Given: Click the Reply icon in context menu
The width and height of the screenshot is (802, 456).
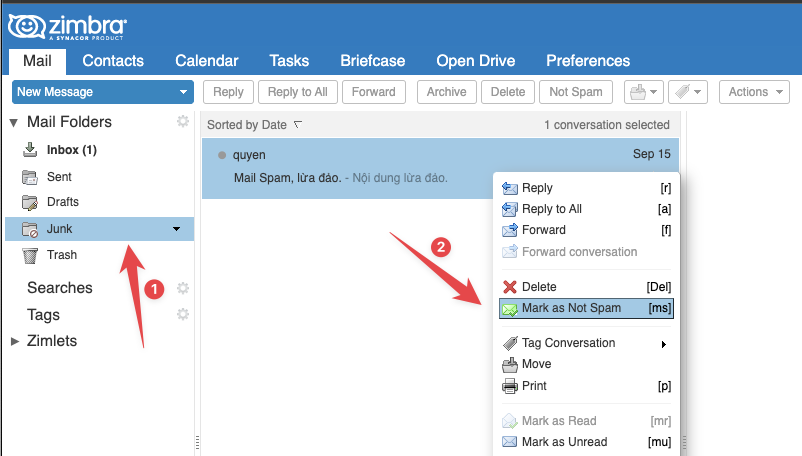Looking at the screenshot, I should pos(509,188).
